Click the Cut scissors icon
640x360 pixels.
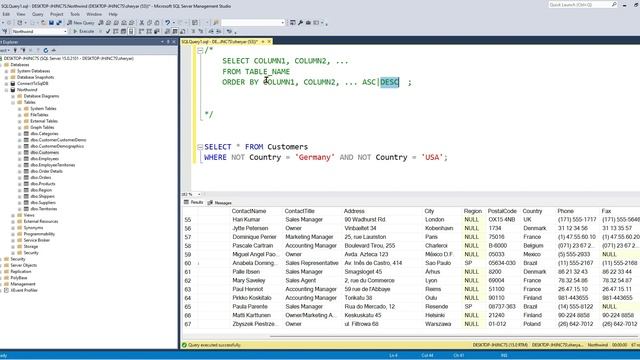pyautogui.click(x=142, y=23)
